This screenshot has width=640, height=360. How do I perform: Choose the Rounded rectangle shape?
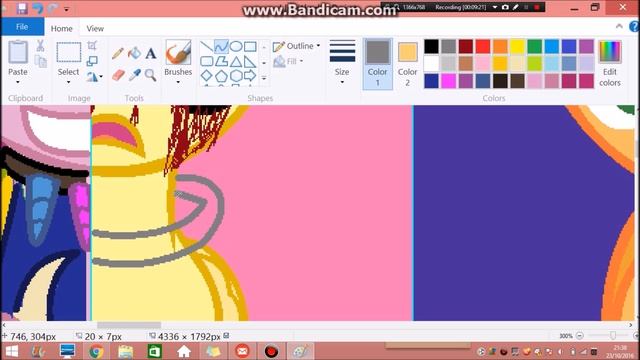pos(207,61)
